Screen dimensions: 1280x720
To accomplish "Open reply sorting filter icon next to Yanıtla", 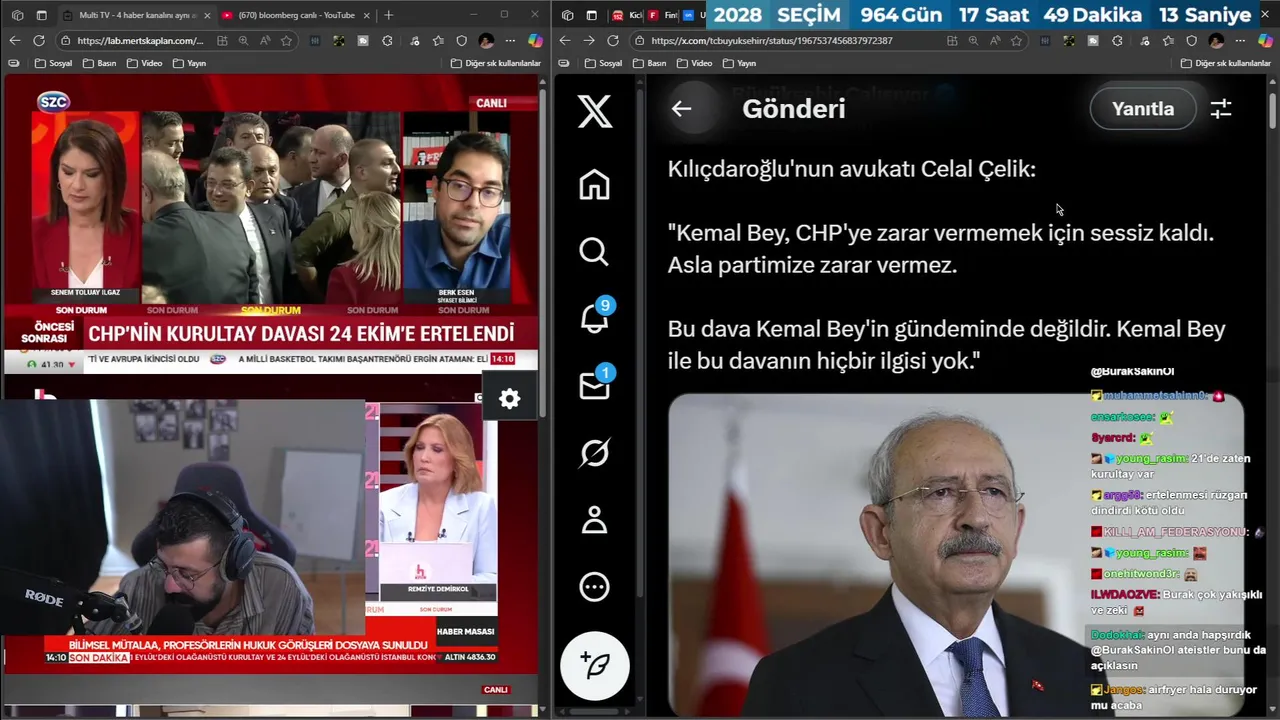I will point(1221,109).
